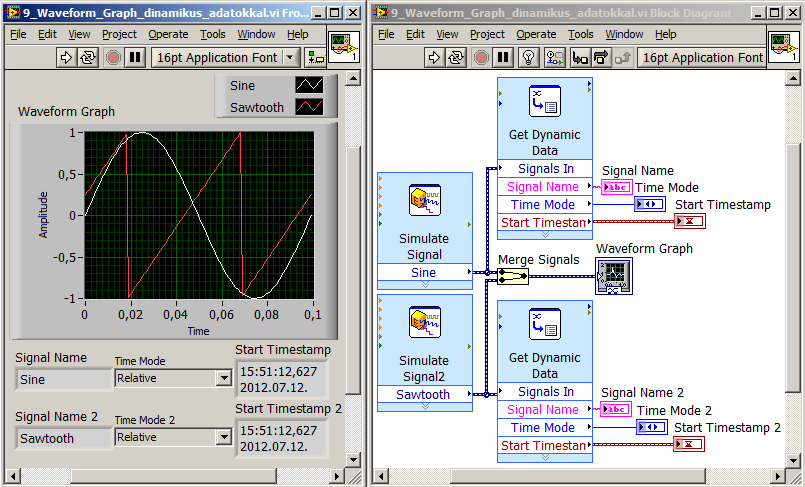Click Step Over button in Block Diagram
This screenshot has width=805, height=487.
pyautogui.click(x=601, y=57)
